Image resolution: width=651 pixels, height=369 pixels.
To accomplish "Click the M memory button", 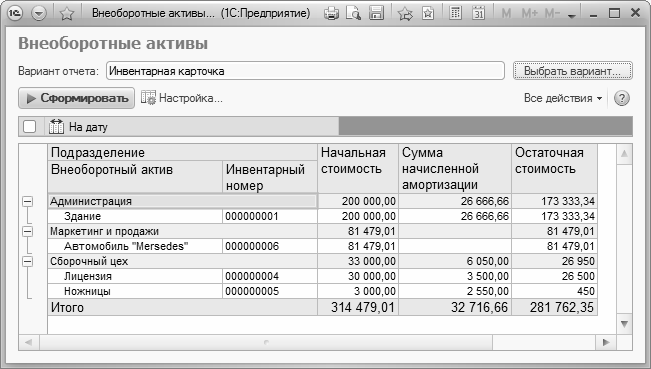I will [x=506, y=14].
